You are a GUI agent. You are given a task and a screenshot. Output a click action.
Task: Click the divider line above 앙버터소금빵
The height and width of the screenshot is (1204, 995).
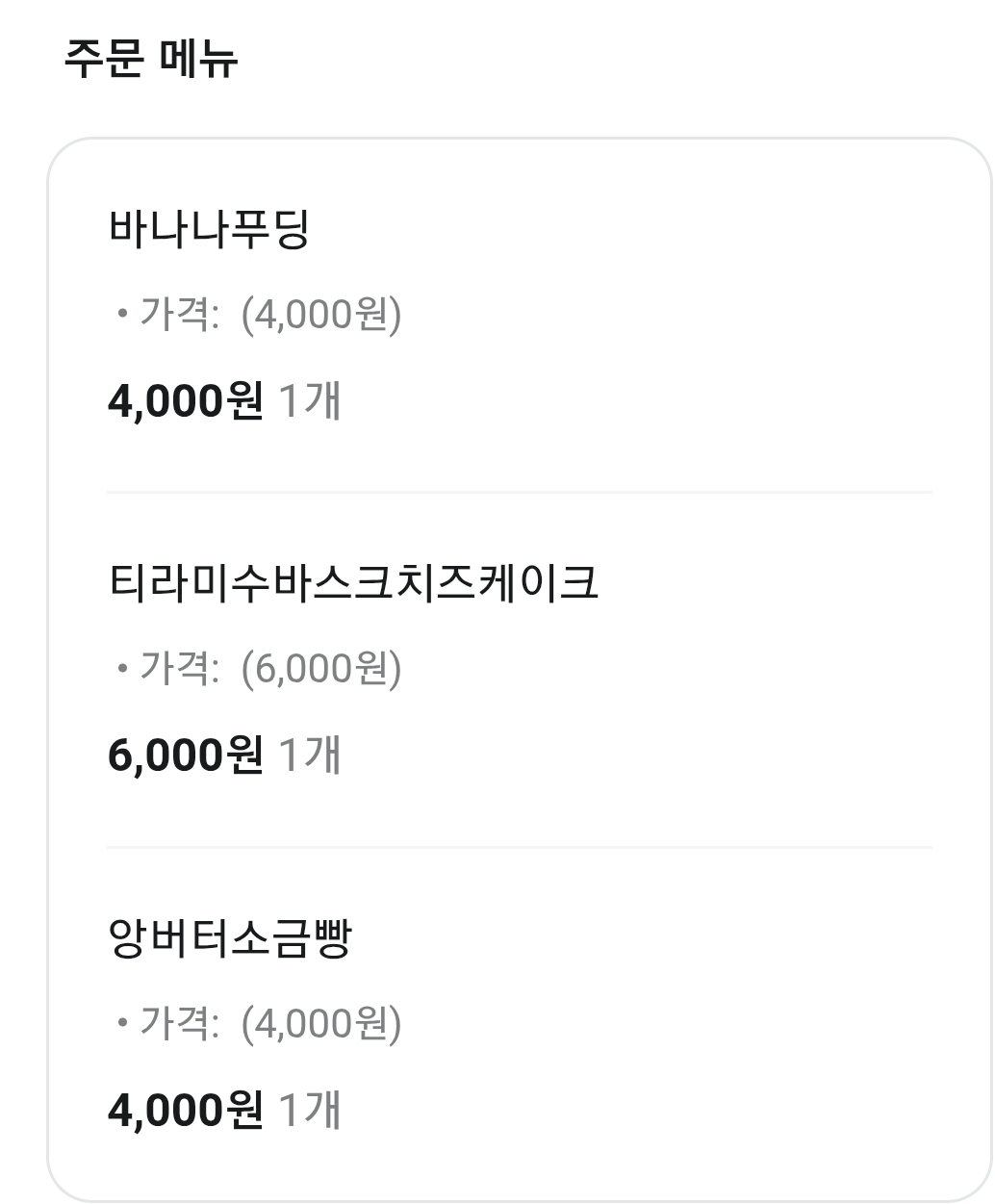click(x=519, y=847)
